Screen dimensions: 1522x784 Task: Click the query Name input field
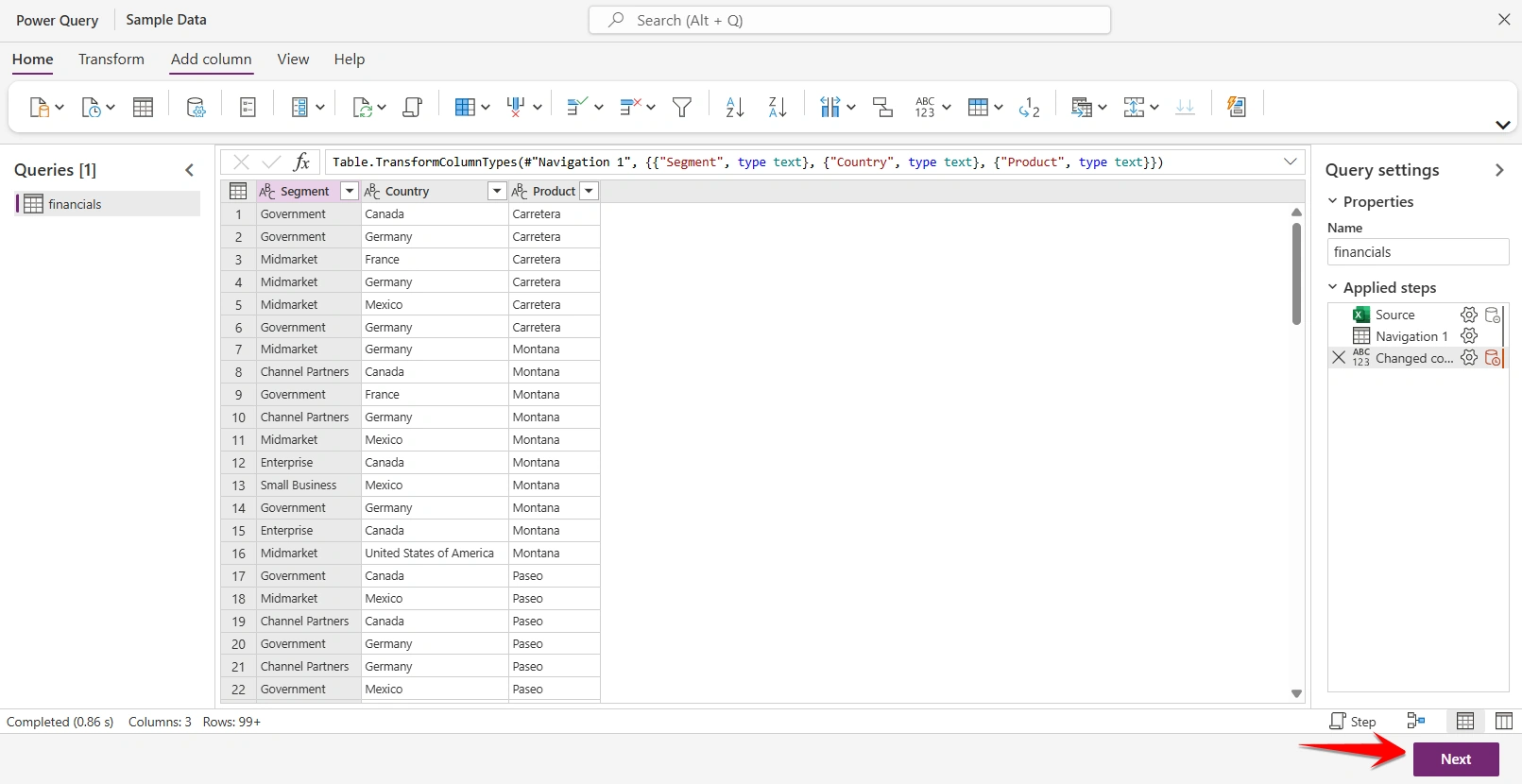[1418, 252]
